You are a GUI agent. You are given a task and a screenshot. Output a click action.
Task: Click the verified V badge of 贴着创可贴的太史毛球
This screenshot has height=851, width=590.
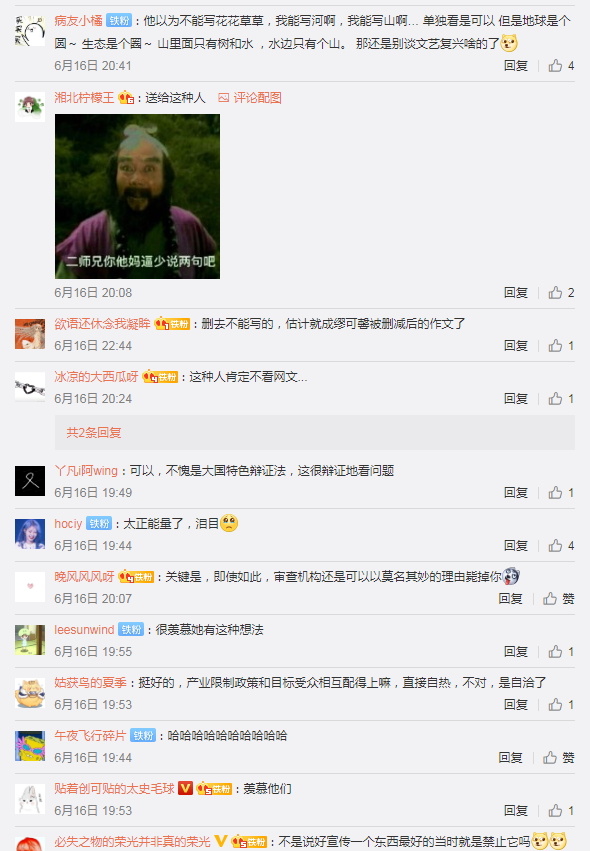186,788
